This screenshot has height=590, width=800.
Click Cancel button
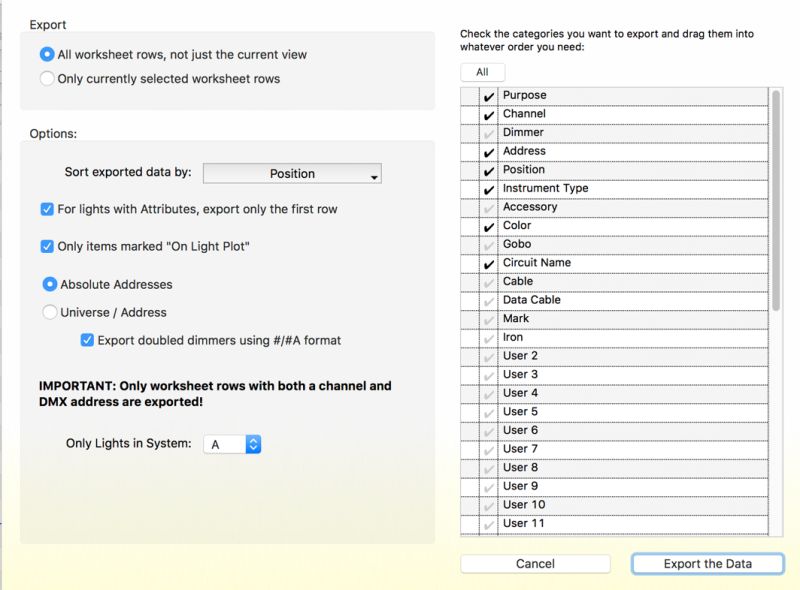click(x=535, y=563)
